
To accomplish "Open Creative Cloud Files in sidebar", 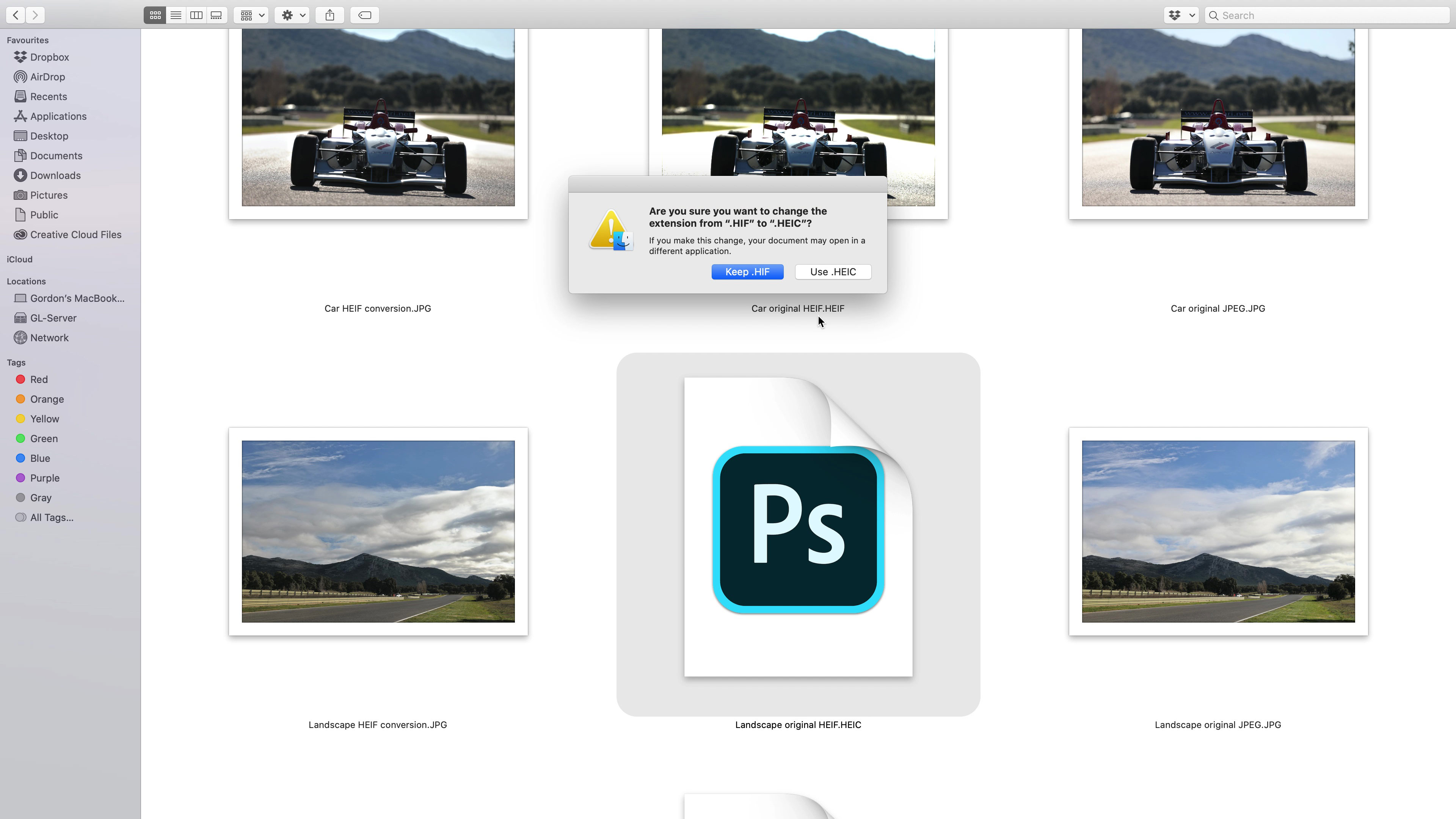I will pos(75,235).
